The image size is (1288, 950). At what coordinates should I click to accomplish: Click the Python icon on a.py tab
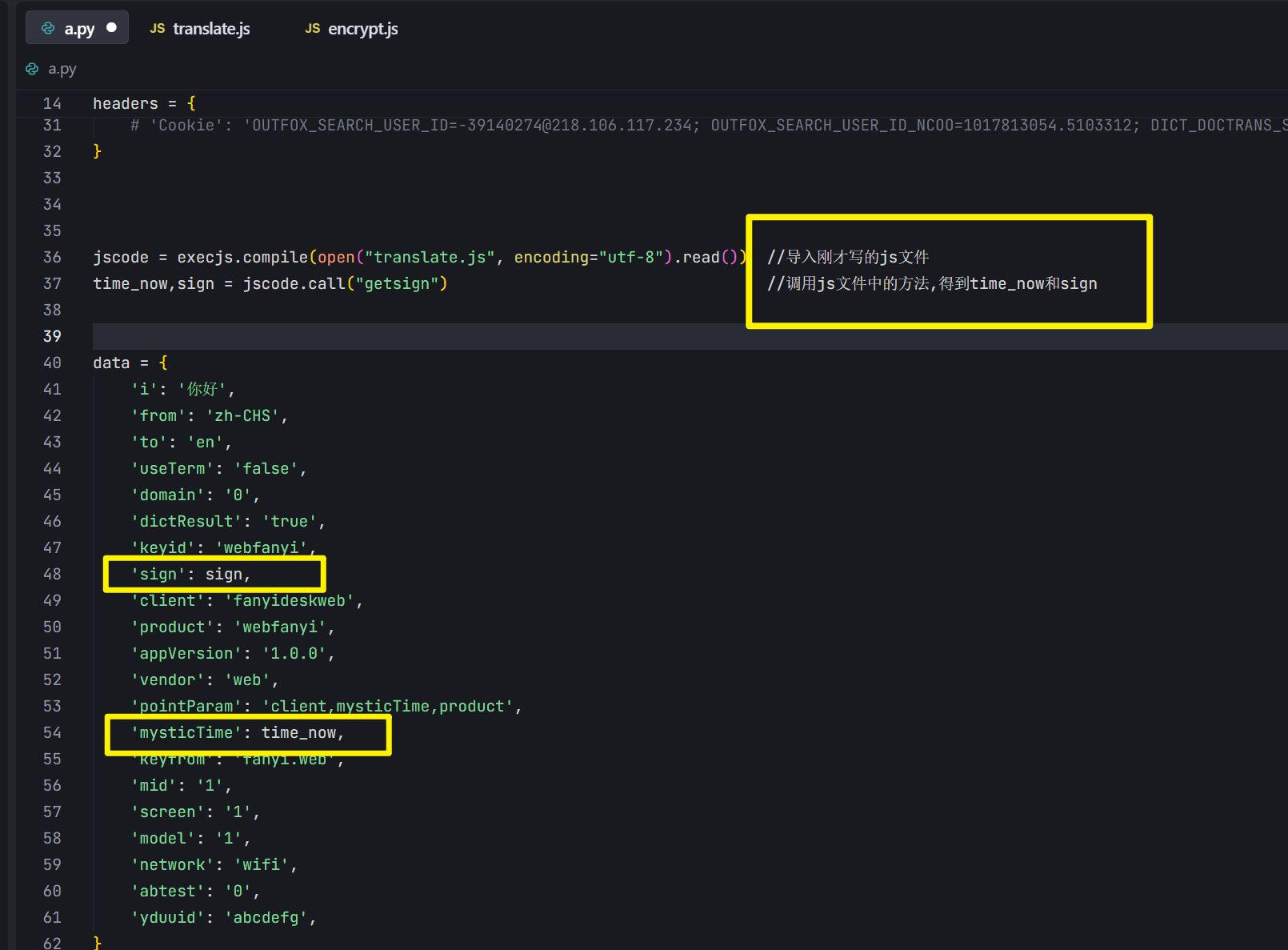(48, 29)
